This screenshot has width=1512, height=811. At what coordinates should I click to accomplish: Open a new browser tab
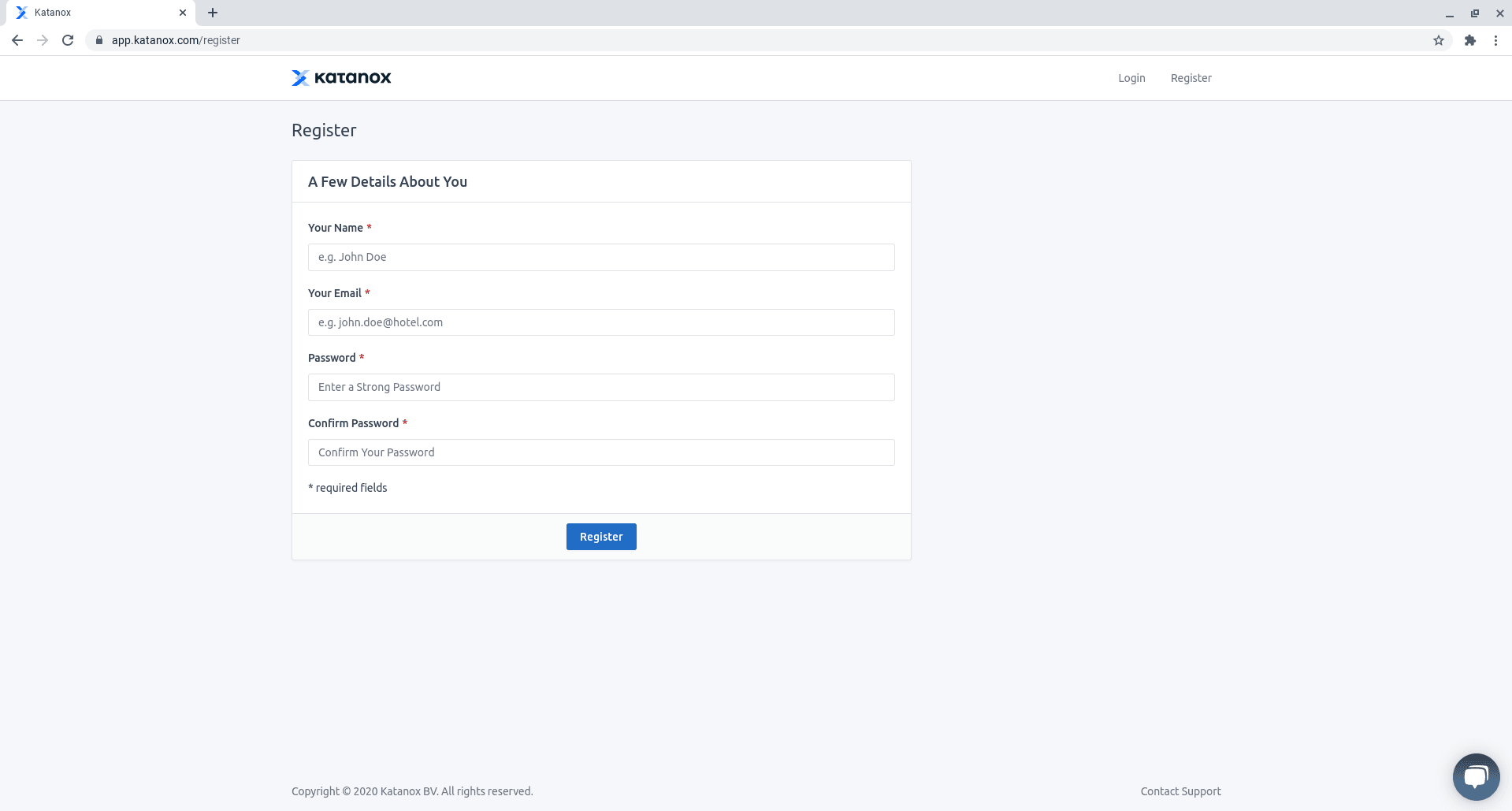tap(213, 13)
